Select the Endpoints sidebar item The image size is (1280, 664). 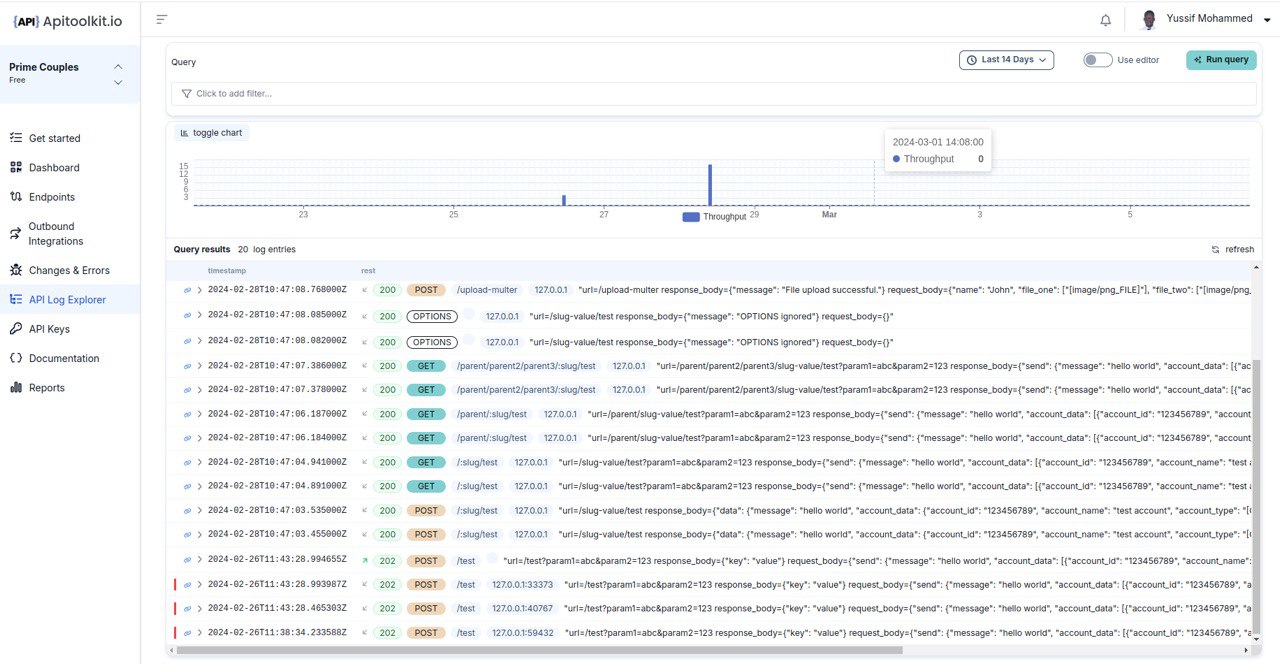(x=50, y=197)
